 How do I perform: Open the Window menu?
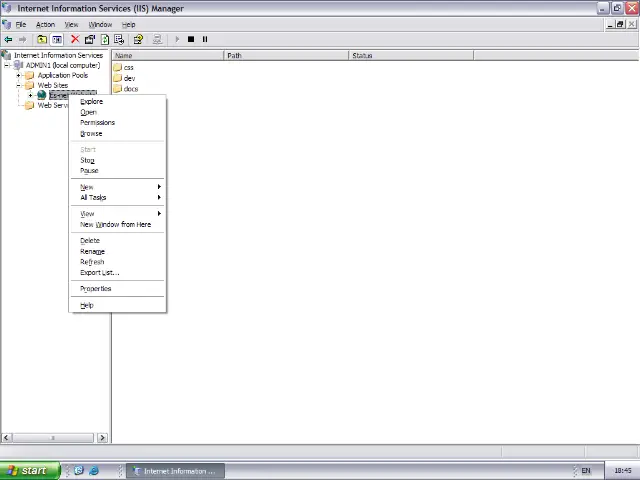pos(100,24)
